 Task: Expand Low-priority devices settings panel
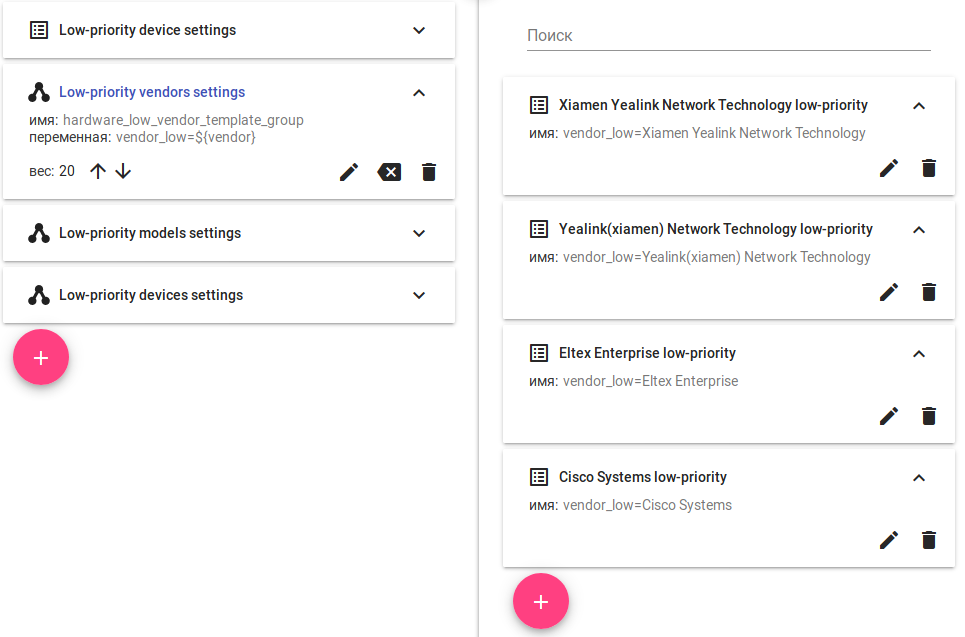419,295
